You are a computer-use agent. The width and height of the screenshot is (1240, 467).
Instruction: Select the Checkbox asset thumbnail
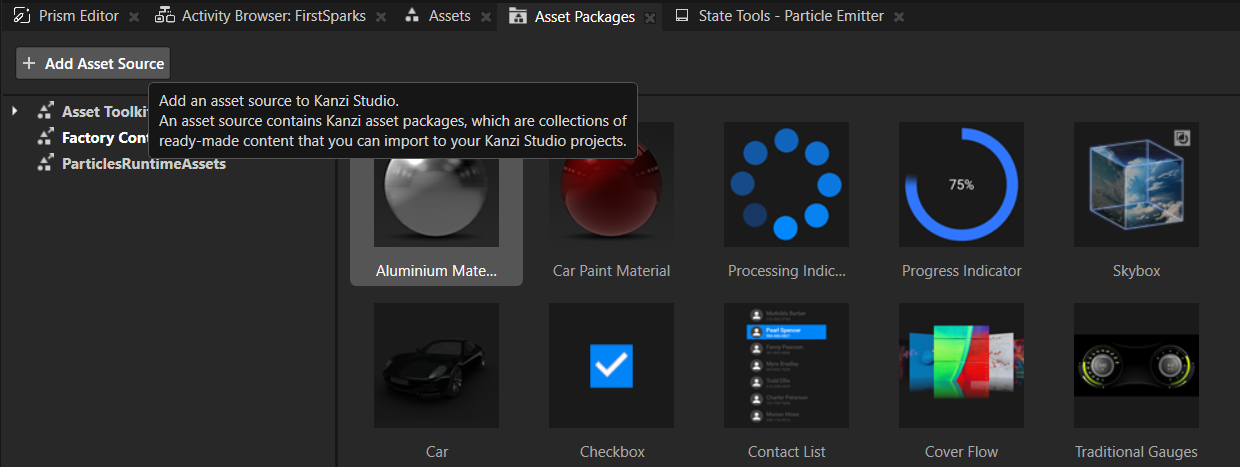(x=611, y=365)
